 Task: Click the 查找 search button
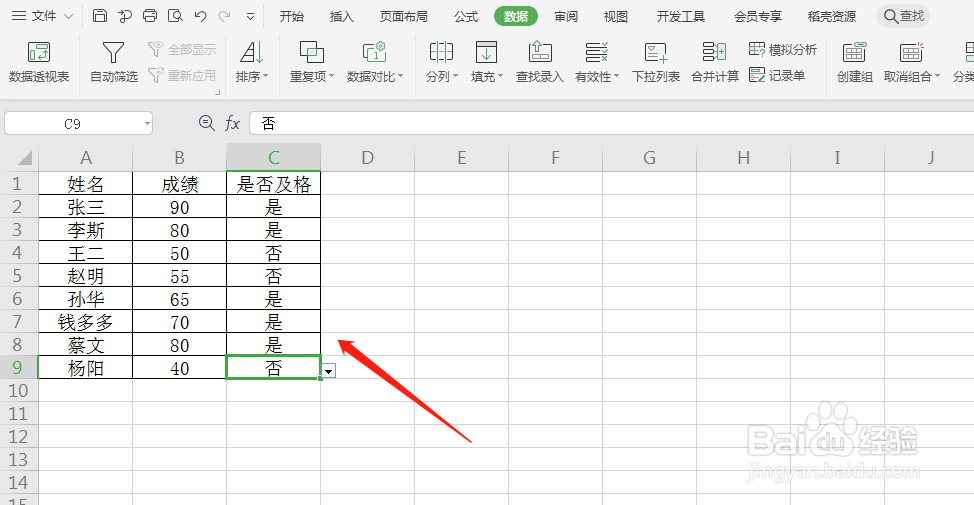[904, 16]
